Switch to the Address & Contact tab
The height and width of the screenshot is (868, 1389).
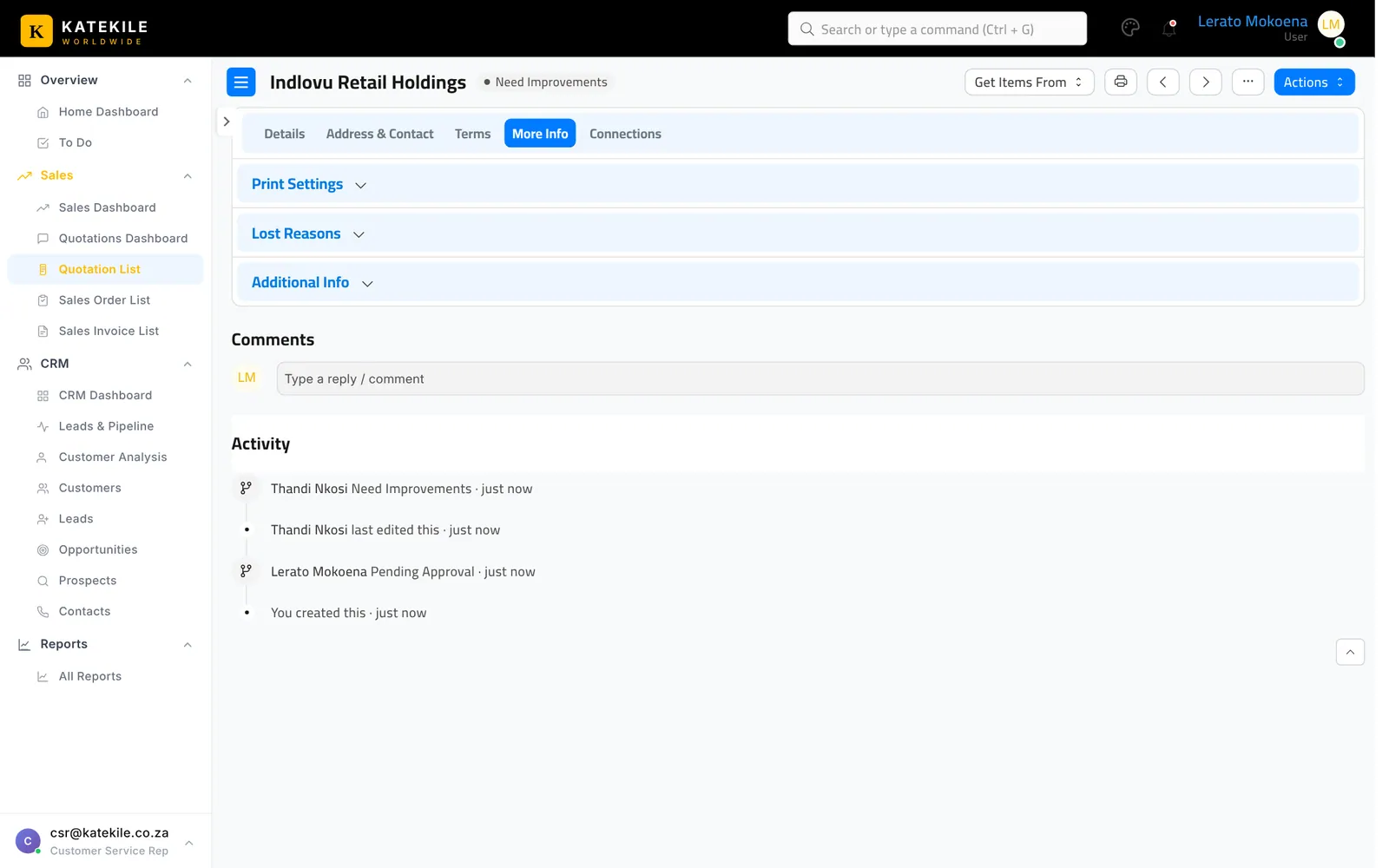pos(379,134)
